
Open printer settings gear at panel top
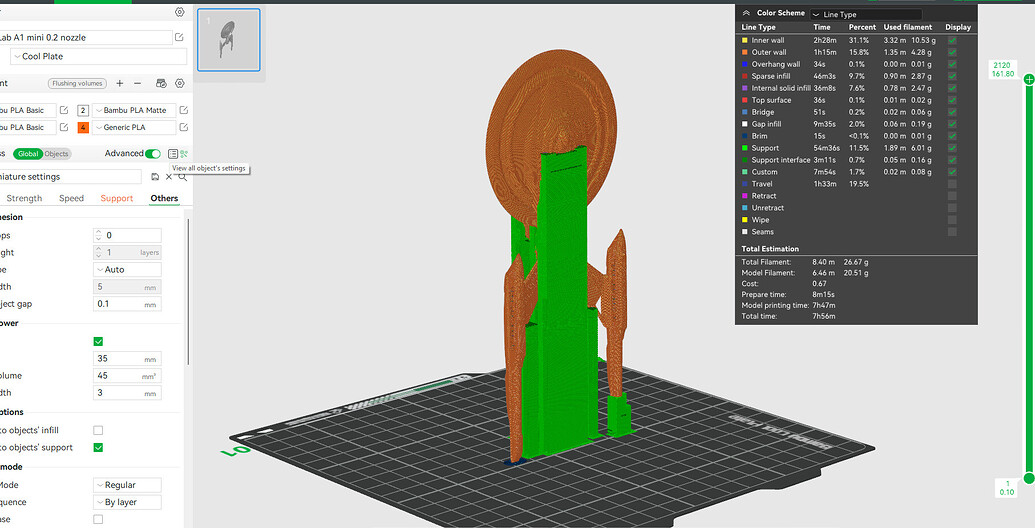(x=180, y=12)
